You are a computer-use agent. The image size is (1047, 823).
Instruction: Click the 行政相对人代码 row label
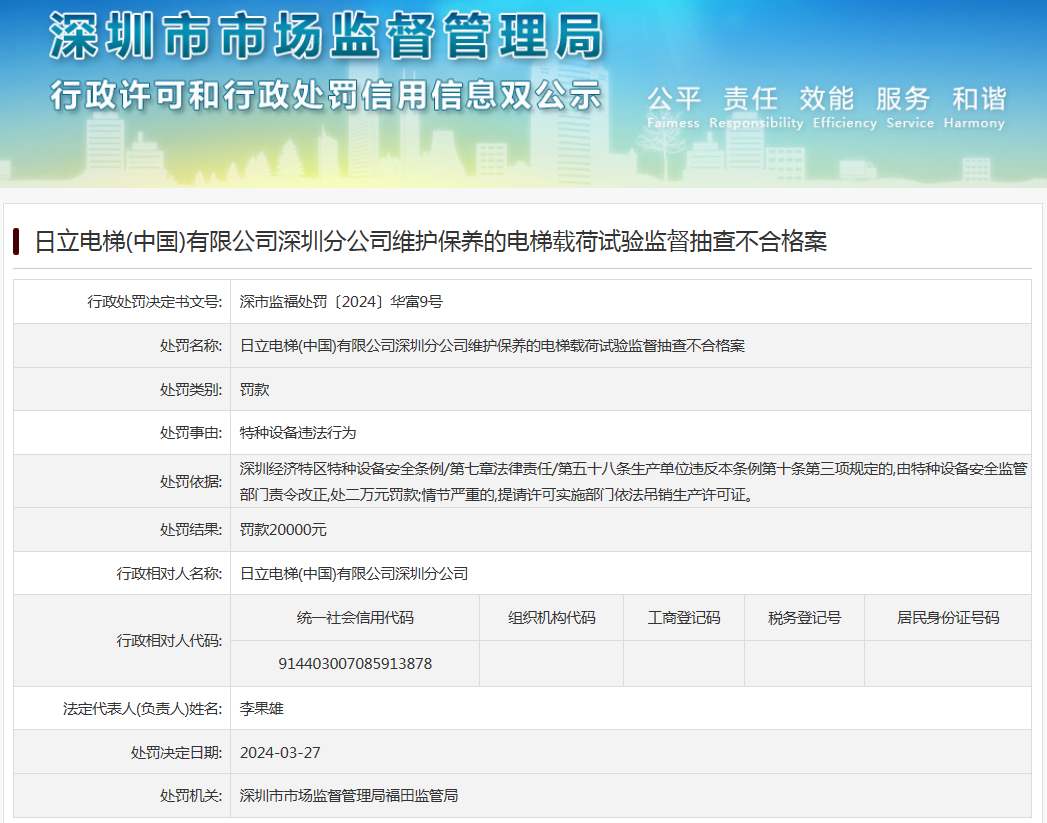pyautogui.click(x=169, y=641)
